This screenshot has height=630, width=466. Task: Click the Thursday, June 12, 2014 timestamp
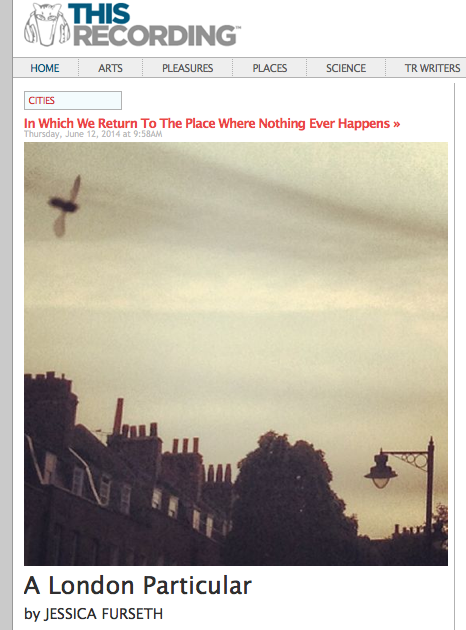[x=93, y=134]
